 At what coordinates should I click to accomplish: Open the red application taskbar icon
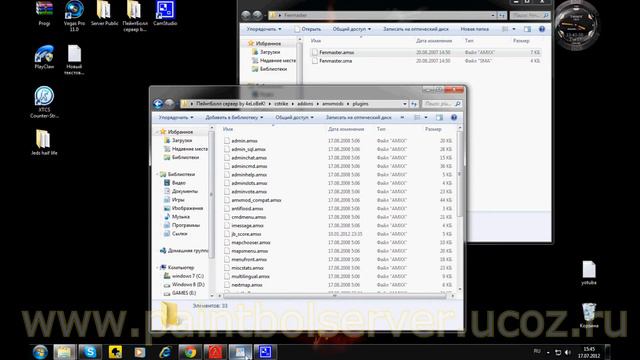pos(215,352)
